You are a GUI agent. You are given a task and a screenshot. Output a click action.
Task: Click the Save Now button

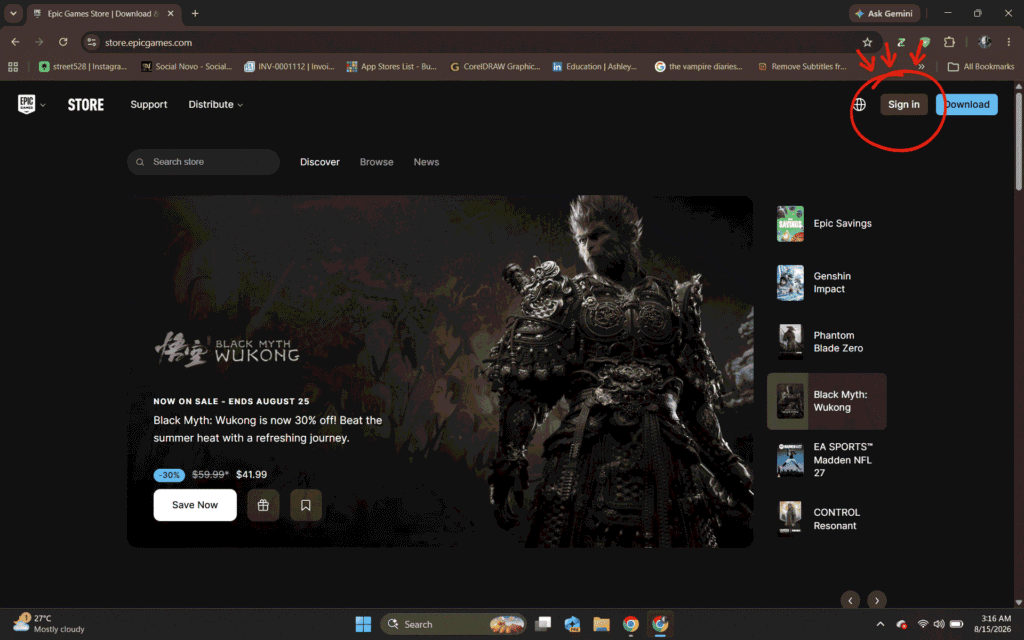pos(195,505)
